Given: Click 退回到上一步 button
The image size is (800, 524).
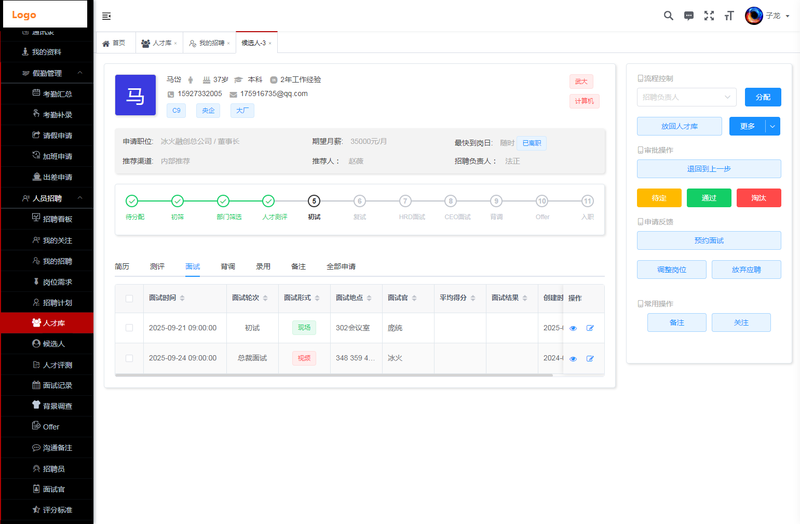Looking at the screenshot, I should pos(709,169).
